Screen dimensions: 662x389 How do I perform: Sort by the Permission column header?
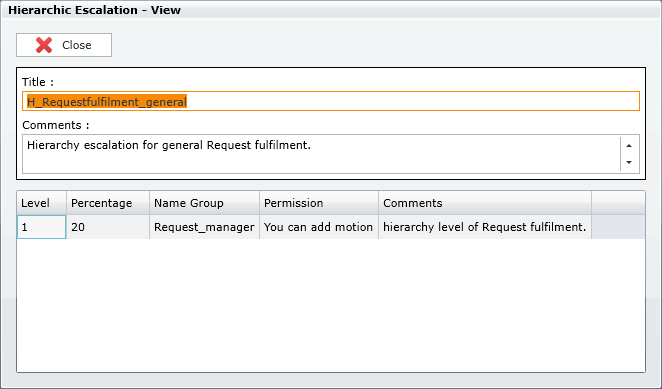(319, 203)
